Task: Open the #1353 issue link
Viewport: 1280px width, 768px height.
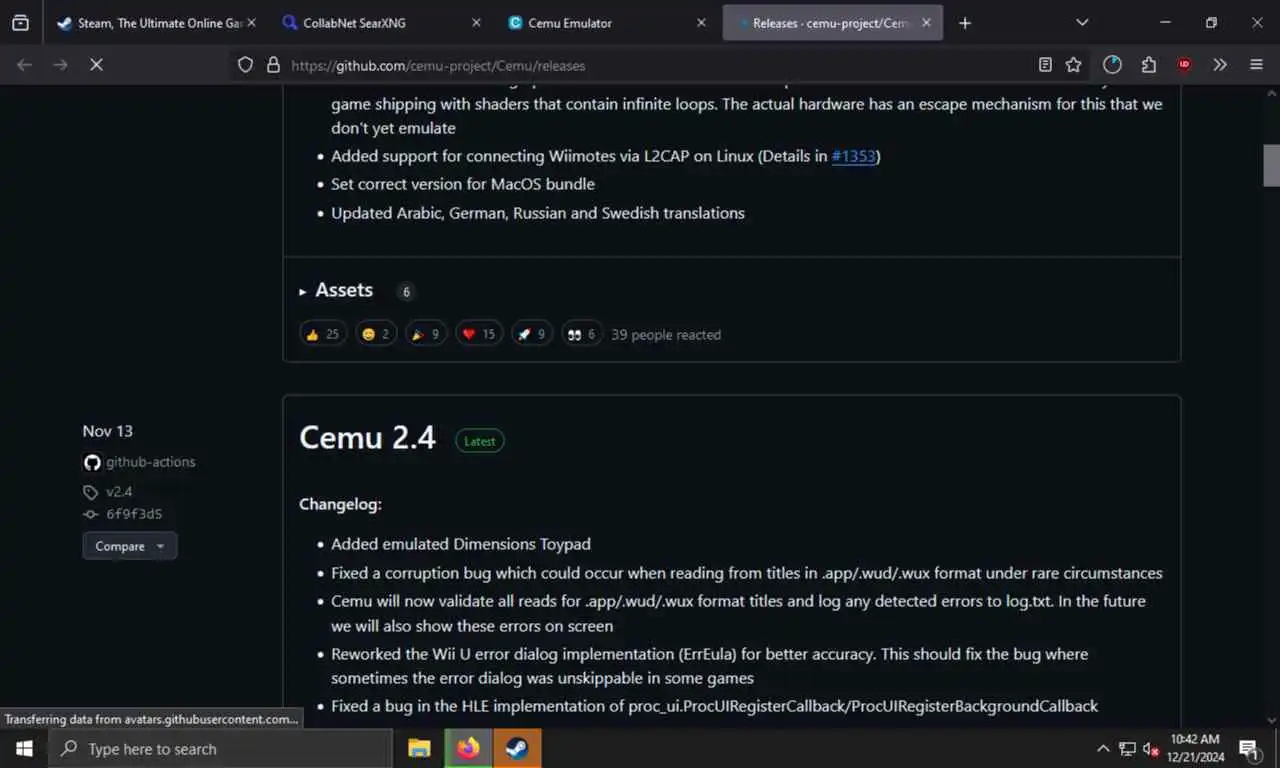Action: pos(853,156)
